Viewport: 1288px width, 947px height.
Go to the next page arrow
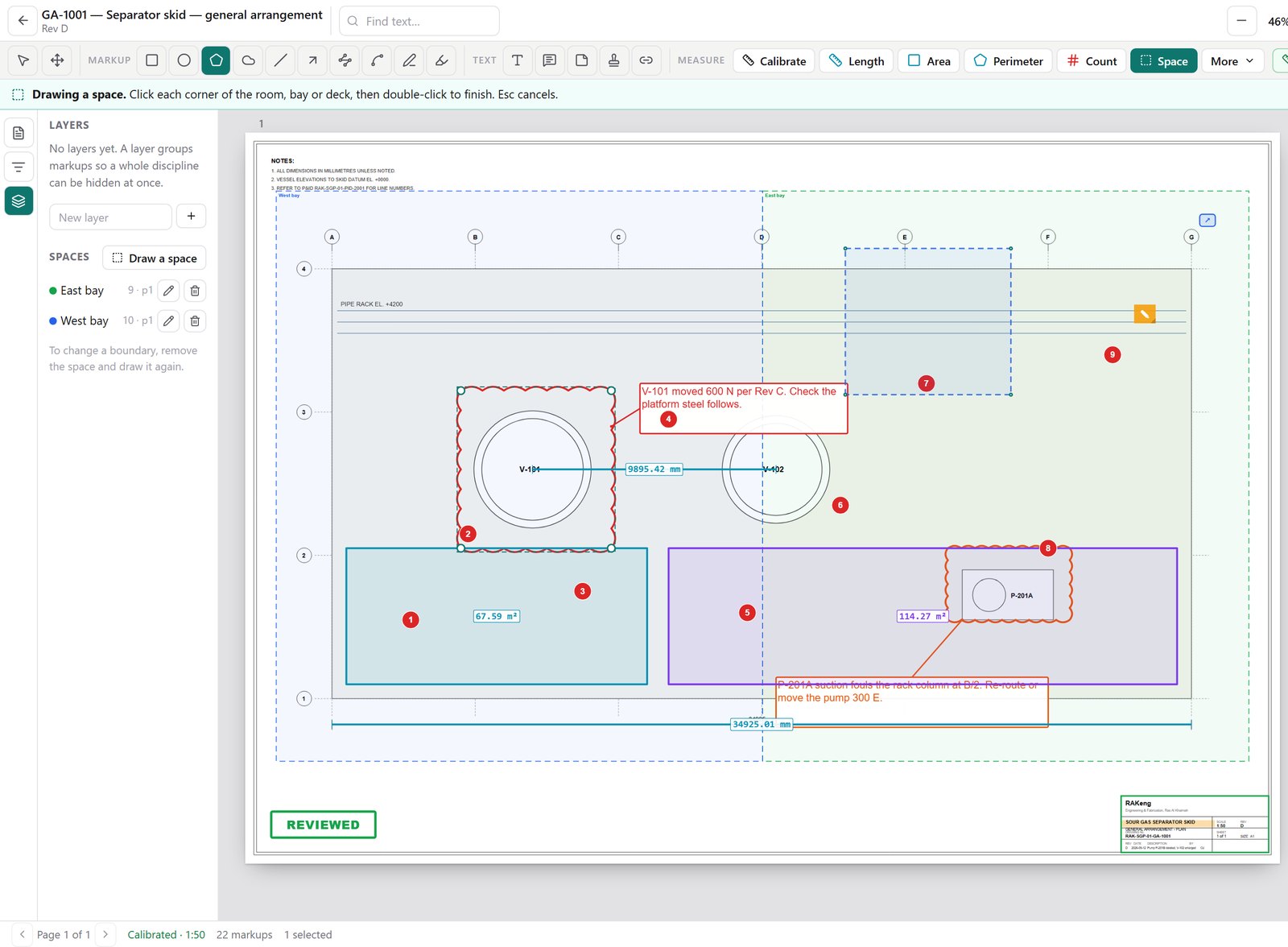coord(105,934)
